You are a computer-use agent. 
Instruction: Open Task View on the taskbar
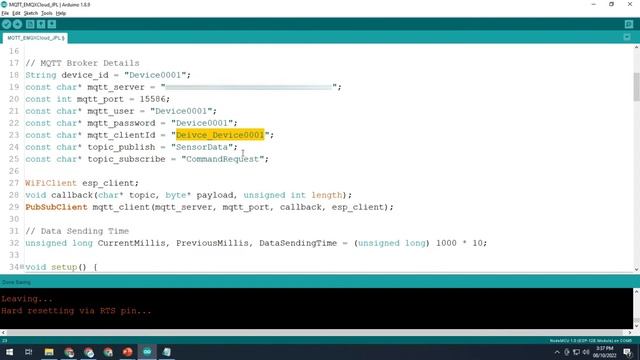coord(29,352)
